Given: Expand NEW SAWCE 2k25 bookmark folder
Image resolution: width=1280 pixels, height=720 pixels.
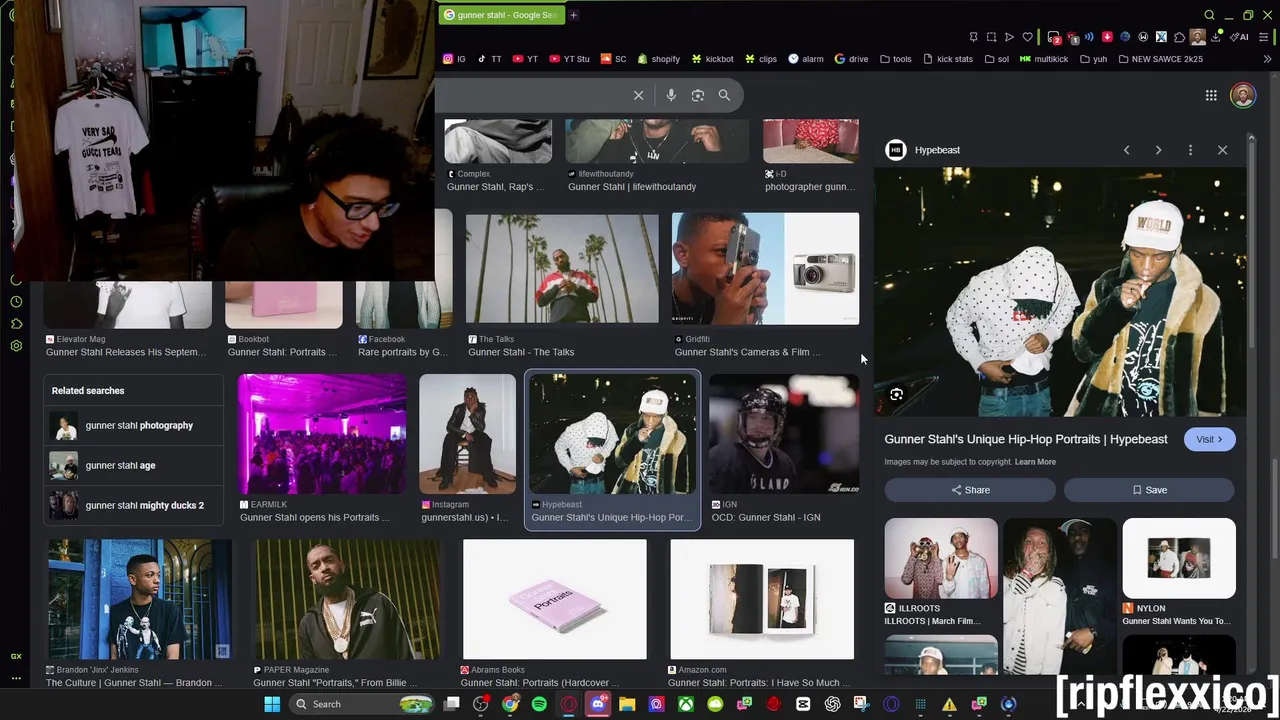Looking at the screenshot, I should [1160, 59].
